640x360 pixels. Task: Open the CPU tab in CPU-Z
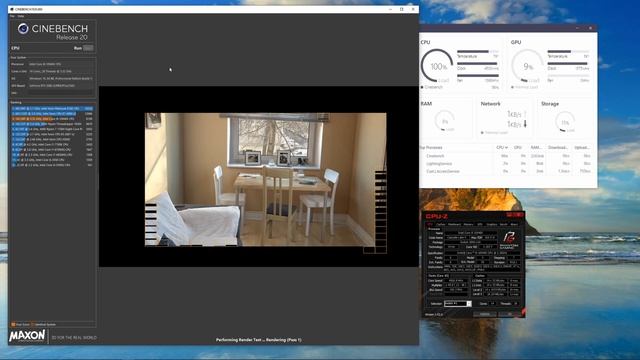[x=429, y=224]
